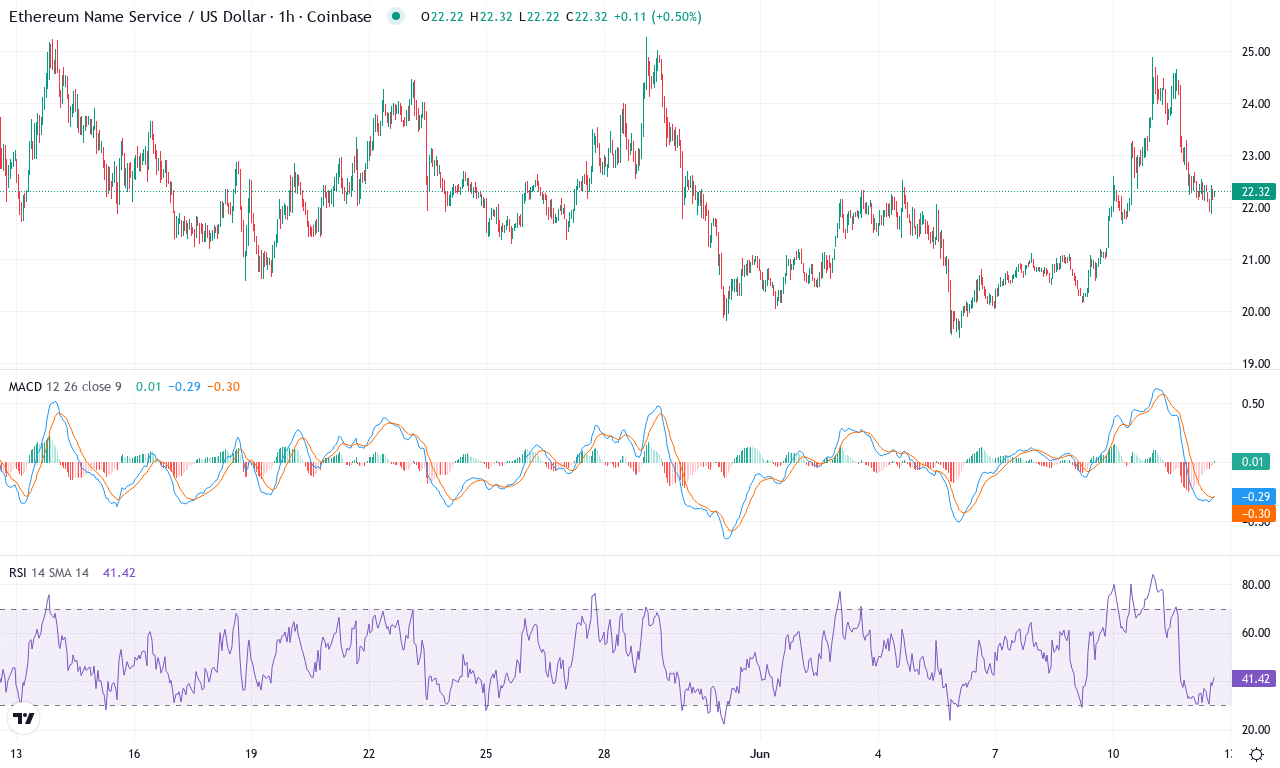
Task: Click the 0.50 MACD axis label
Action: pos(1255,404)
